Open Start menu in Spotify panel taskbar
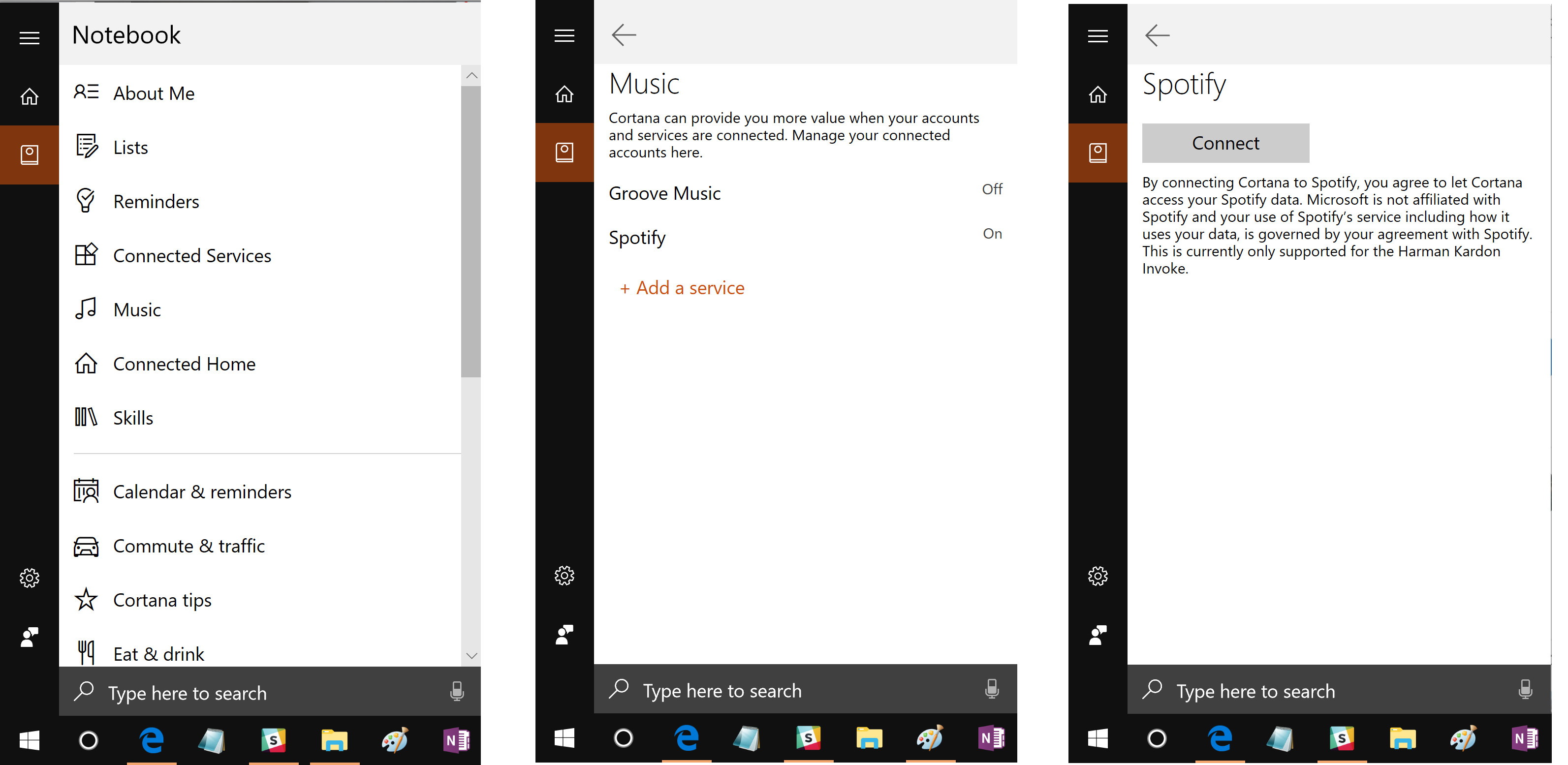The width and height of the screenshot is (1568, 765). point(1098,739)
